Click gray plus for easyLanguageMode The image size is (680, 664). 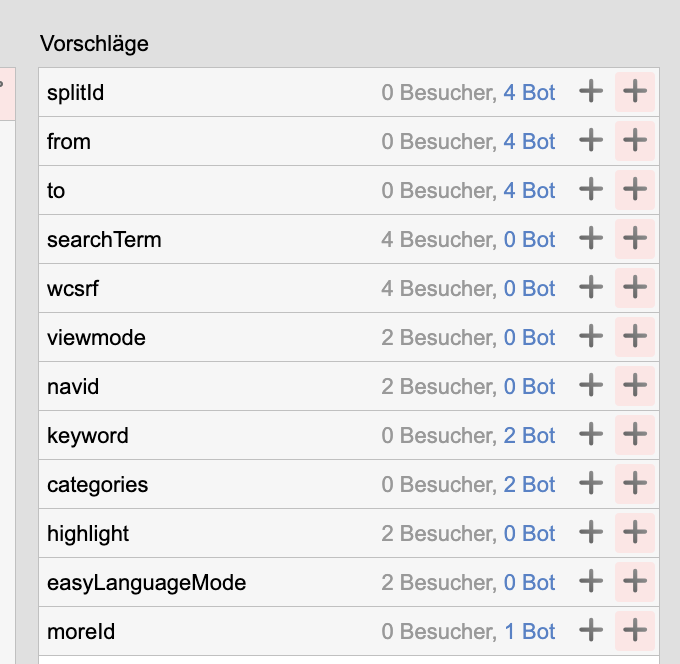(591, 582)
